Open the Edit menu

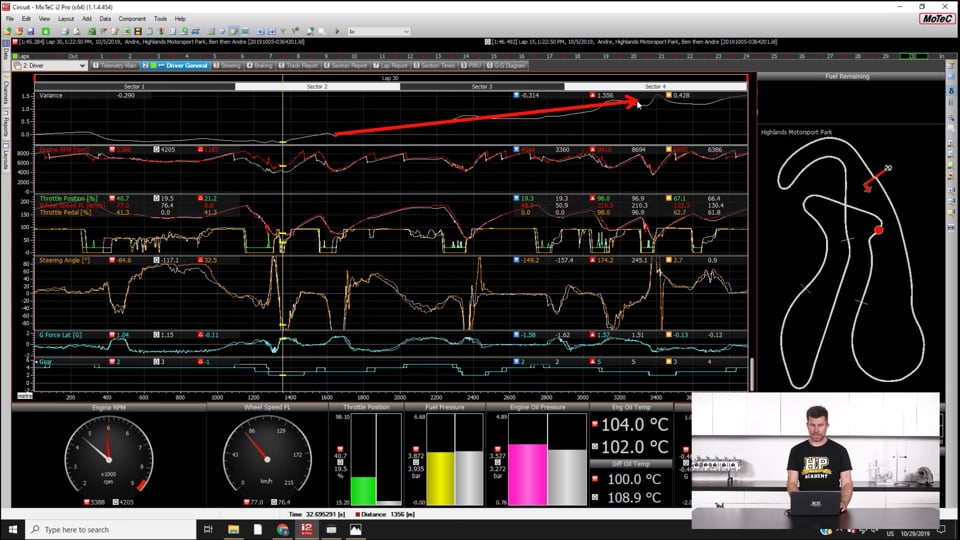(x=26, y=19)
